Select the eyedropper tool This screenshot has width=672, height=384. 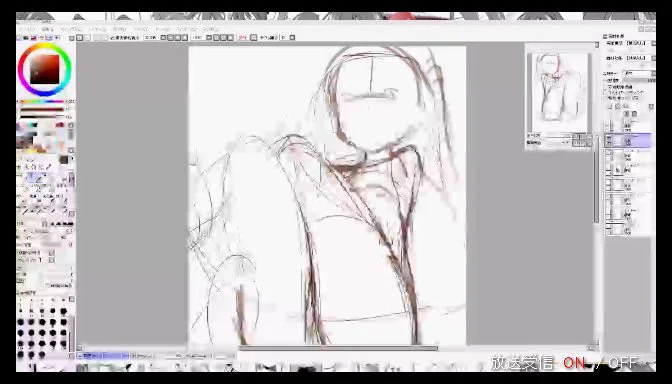tap(48, 167)
